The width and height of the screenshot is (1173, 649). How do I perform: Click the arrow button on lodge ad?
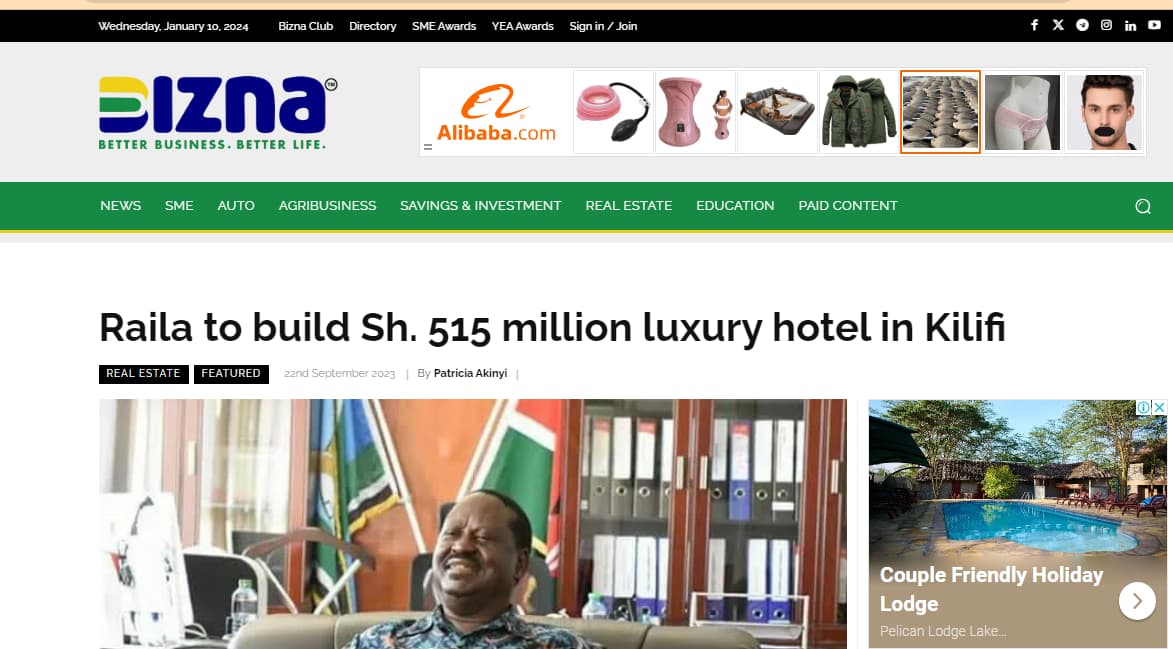click(x=1137, y=600)
